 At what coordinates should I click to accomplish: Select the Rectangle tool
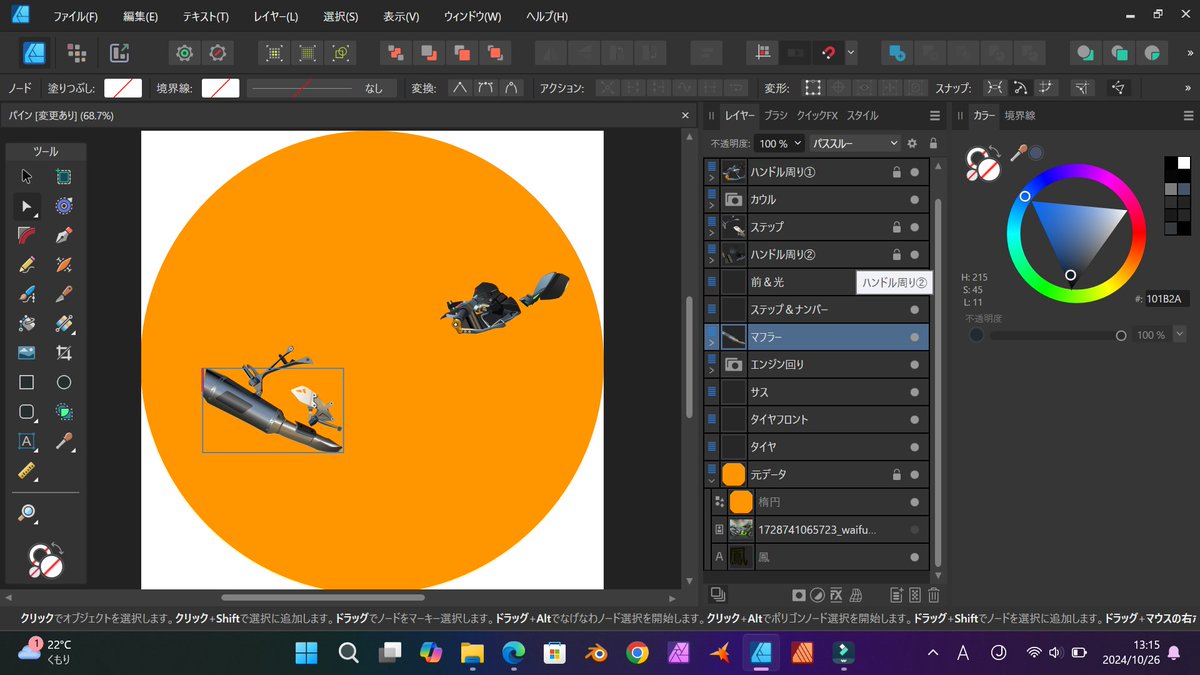click(x=27, y=382)
